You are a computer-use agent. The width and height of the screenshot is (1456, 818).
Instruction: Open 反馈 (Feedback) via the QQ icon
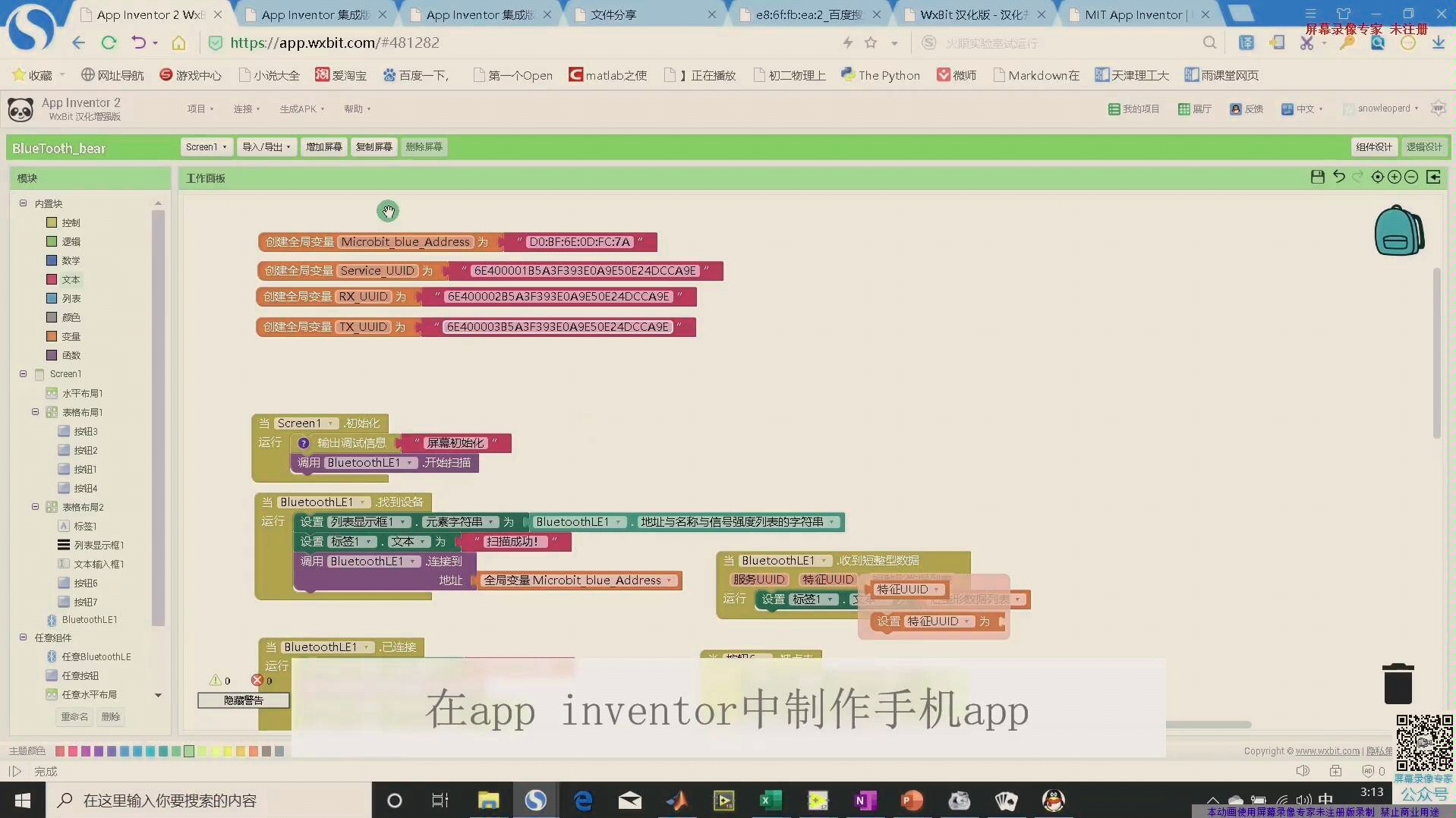tap(1246, 109)
